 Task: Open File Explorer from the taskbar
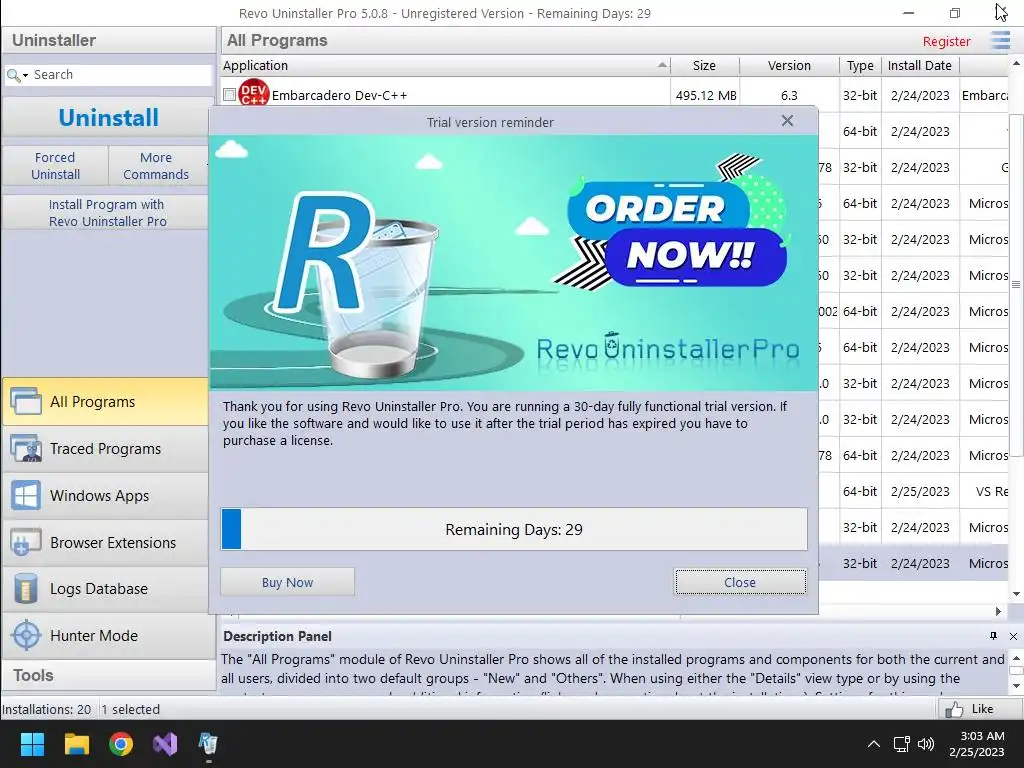(76, 744)
